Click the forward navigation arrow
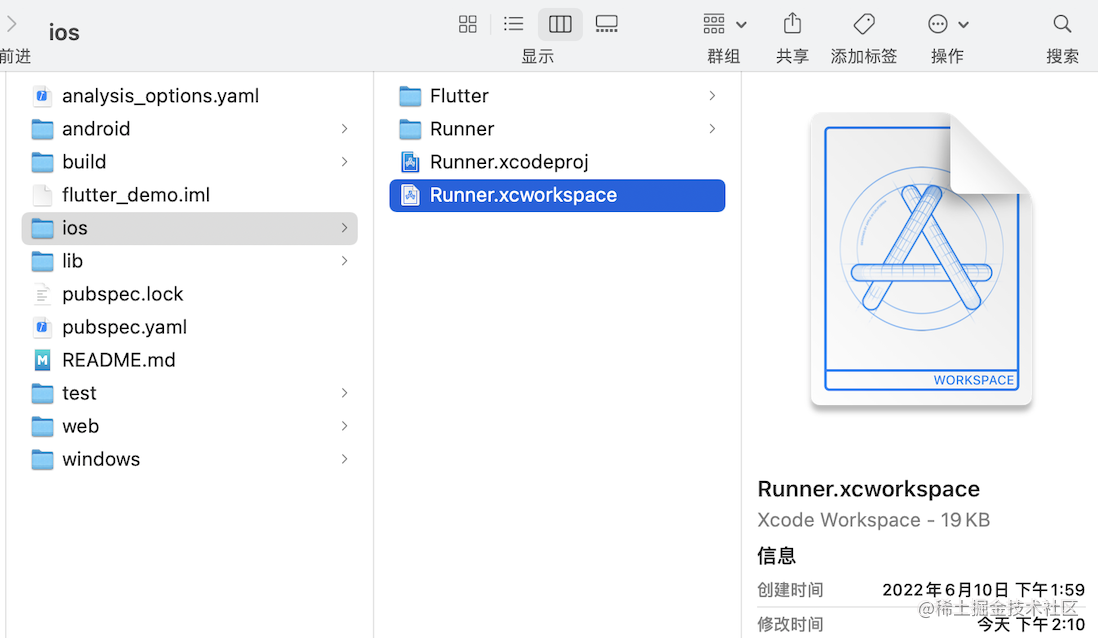 click(12, 24)
